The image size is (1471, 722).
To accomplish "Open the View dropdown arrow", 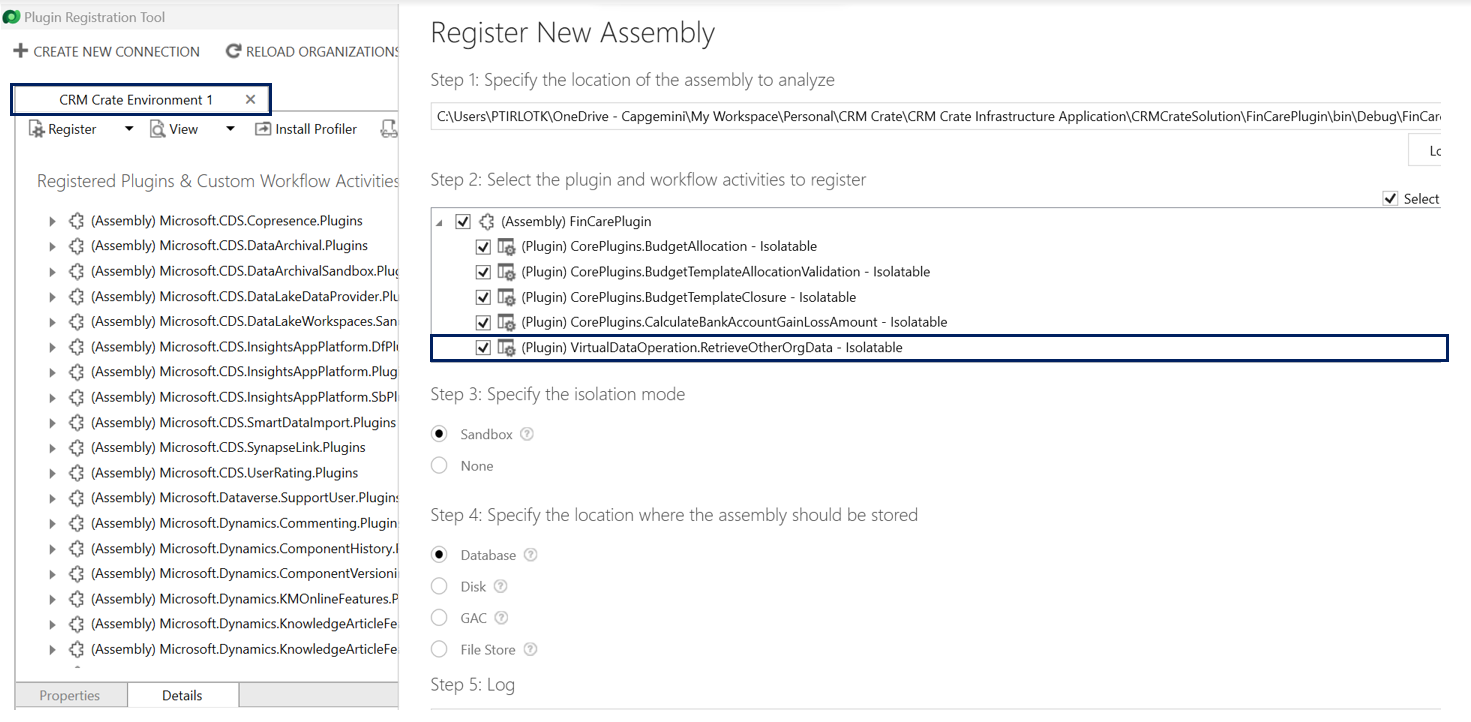I will tap(229, 128).
